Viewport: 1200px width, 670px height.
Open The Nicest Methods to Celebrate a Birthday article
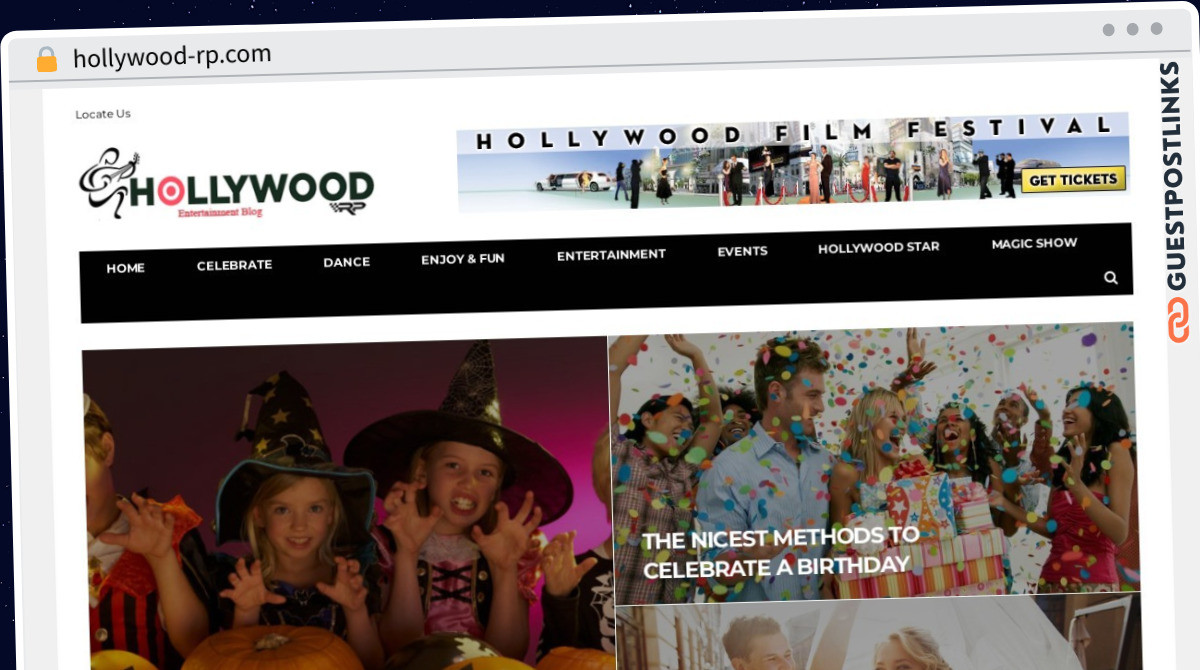[x=780, y=552]
